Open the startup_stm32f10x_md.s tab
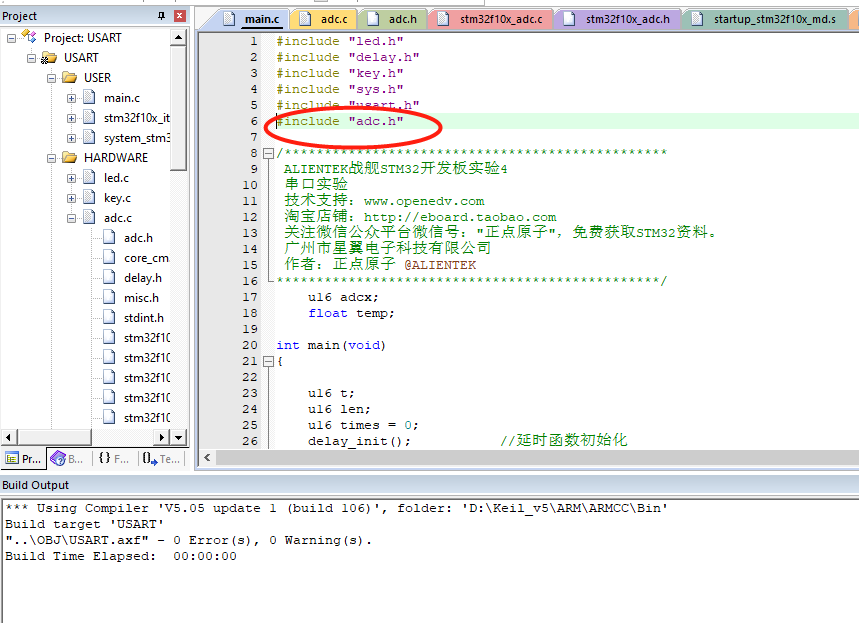The height and width of the screenshot is (623, 859). (775, 18)
